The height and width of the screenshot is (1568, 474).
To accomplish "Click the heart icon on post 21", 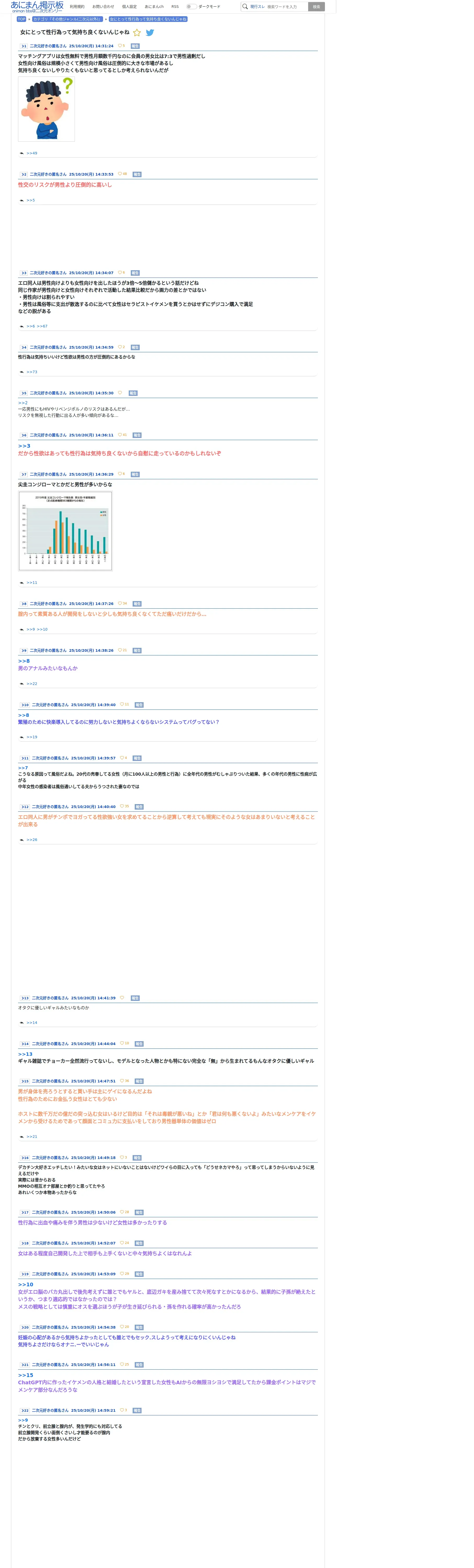I will tap(122, 1364).
